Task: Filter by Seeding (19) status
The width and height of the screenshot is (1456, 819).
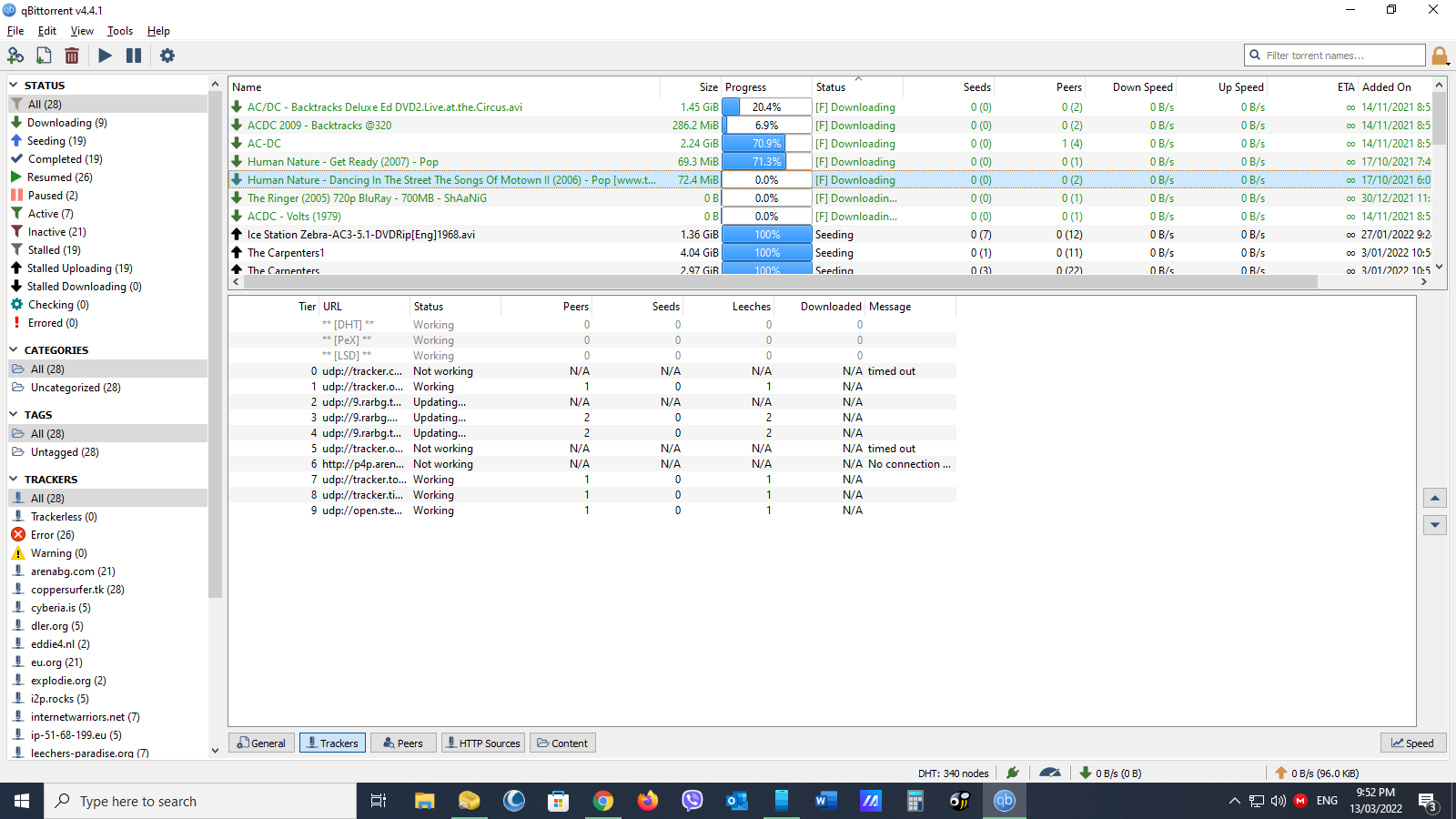Action: click(x=108, y=141)
